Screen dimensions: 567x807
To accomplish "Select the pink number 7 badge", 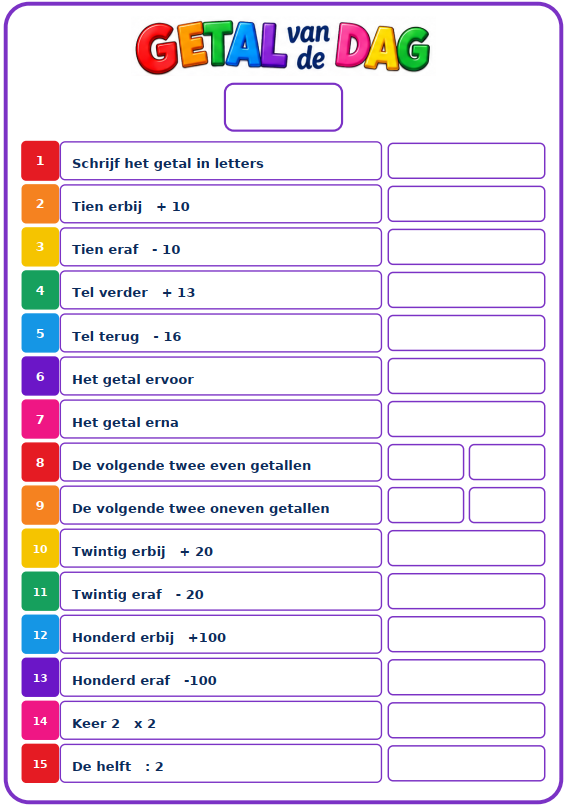I will [40, 419].
